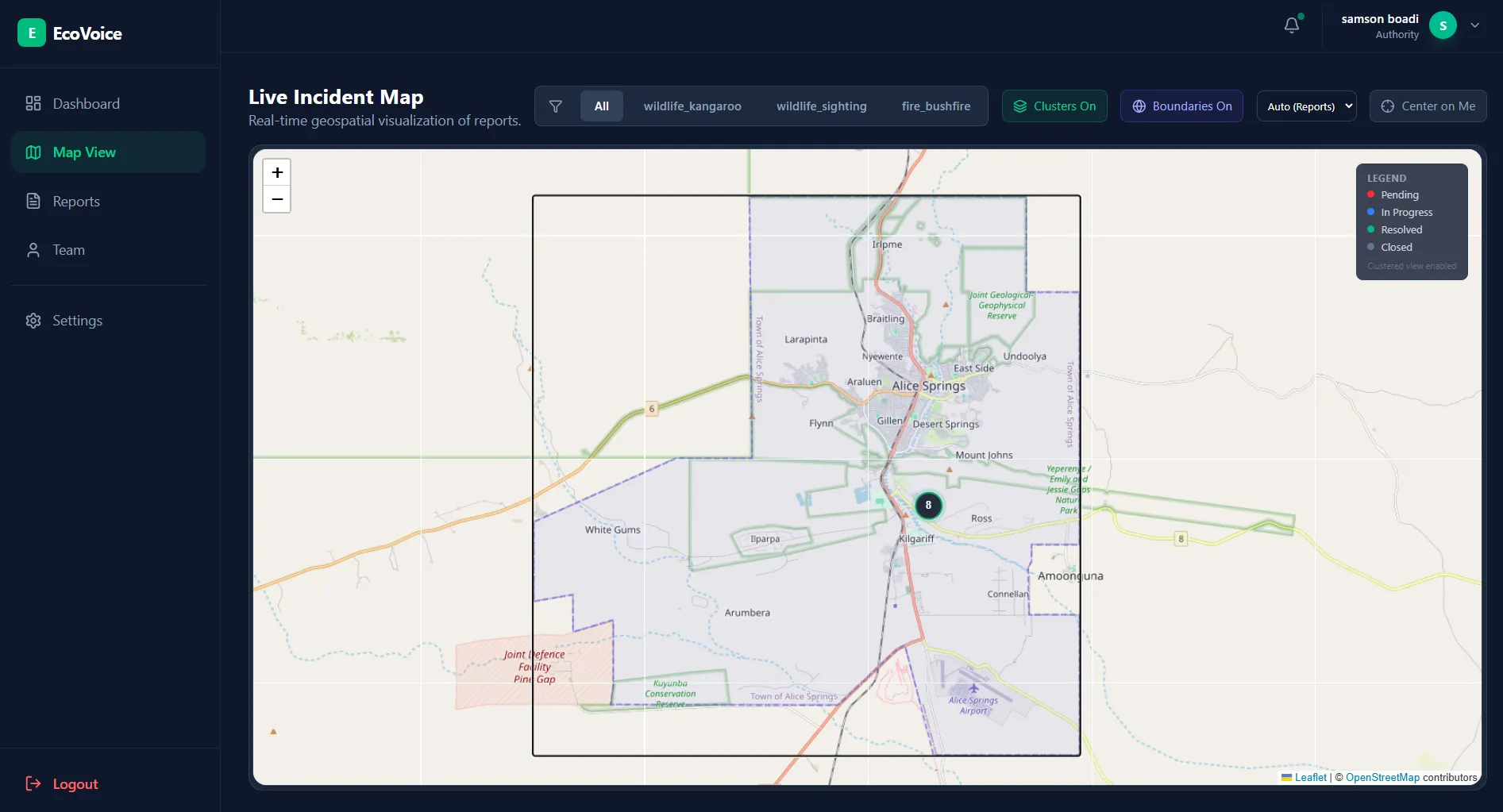Open the Auto (Reports) dropdown
Viewport: 1503px width, 812px height.
coord(1306,106)
